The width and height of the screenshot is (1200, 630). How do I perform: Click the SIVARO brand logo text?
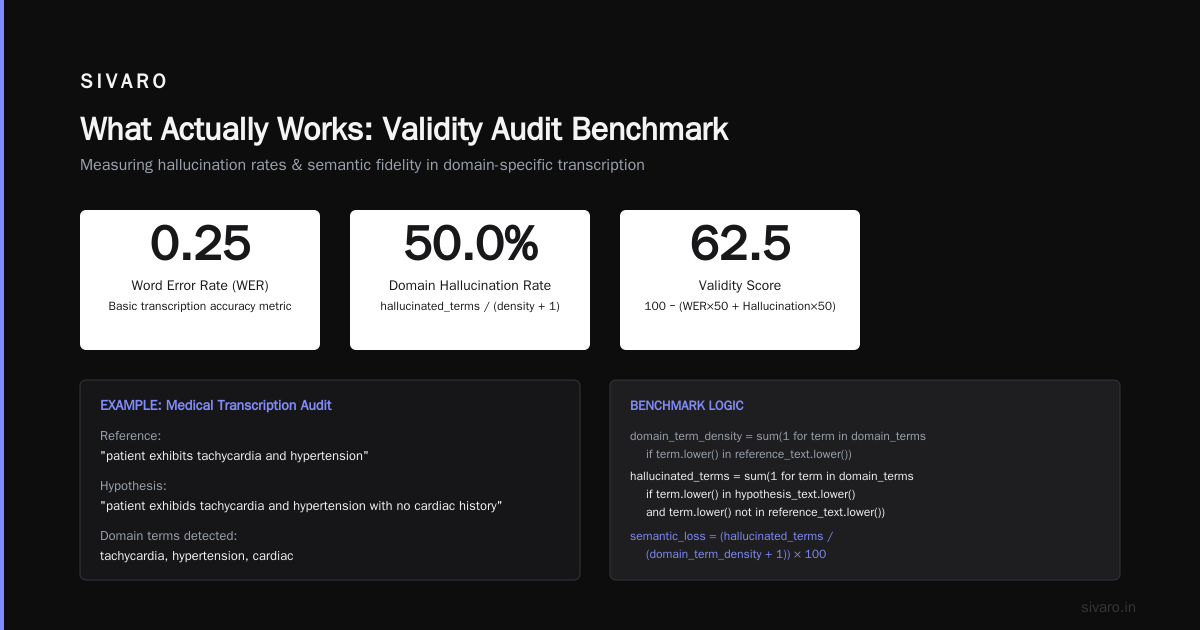(x=124, y=82)
